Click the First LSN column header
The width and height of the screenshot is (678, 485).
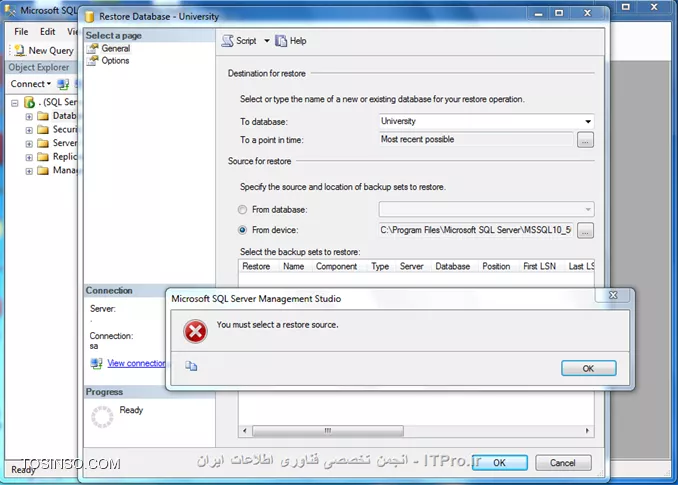[x=540, y=266]
